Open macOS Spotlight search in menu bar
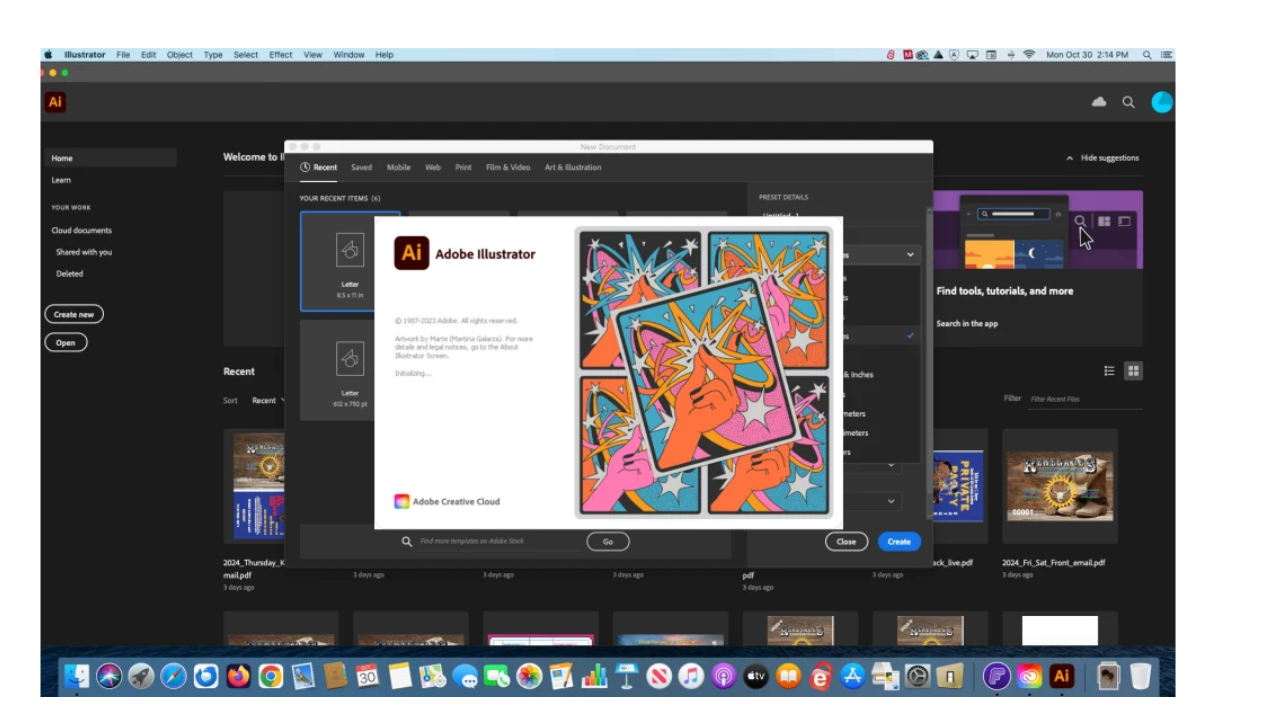The image size is (1280, 720). pos(1147,55)
